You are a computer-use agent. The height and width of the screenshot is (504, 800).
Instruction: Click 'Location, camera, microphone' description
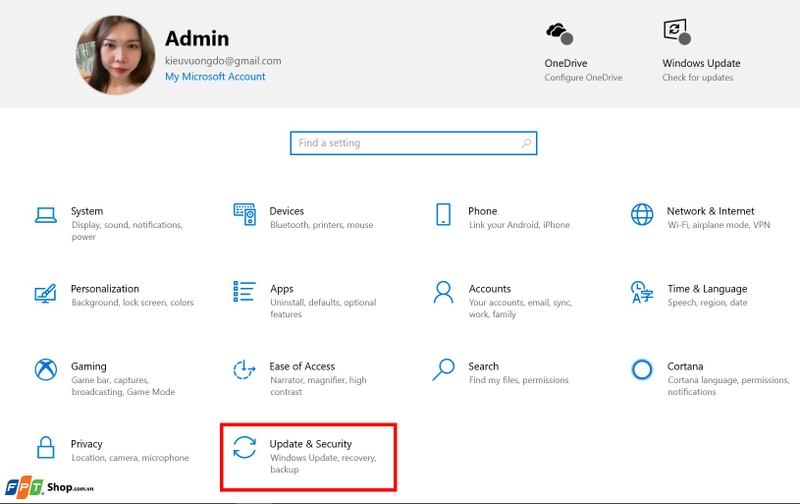coord(130,458)
